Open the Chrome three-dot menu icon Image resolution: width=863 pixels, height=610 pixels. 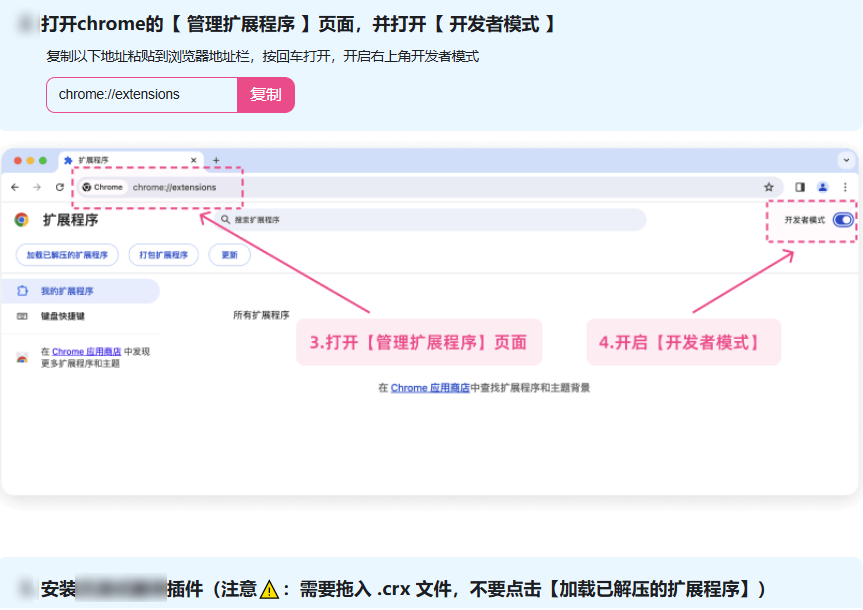[x=845, y=187]
